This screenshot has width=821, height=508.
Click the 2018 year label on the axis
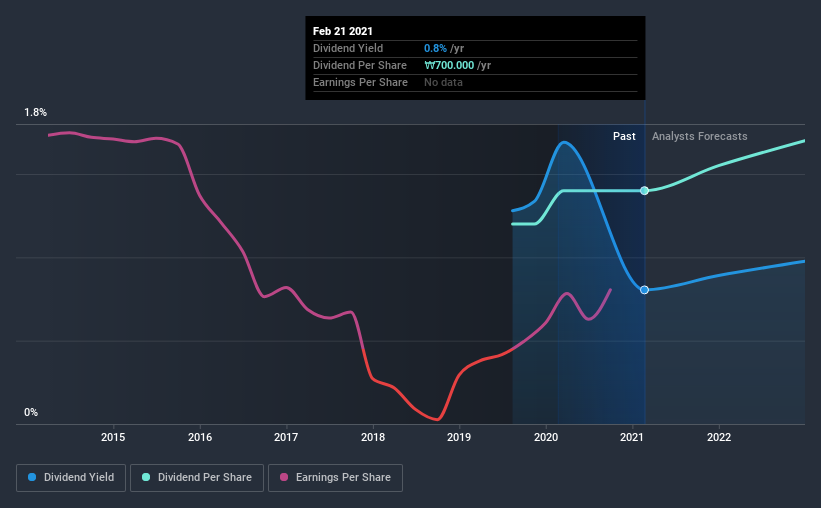(373, 437)
